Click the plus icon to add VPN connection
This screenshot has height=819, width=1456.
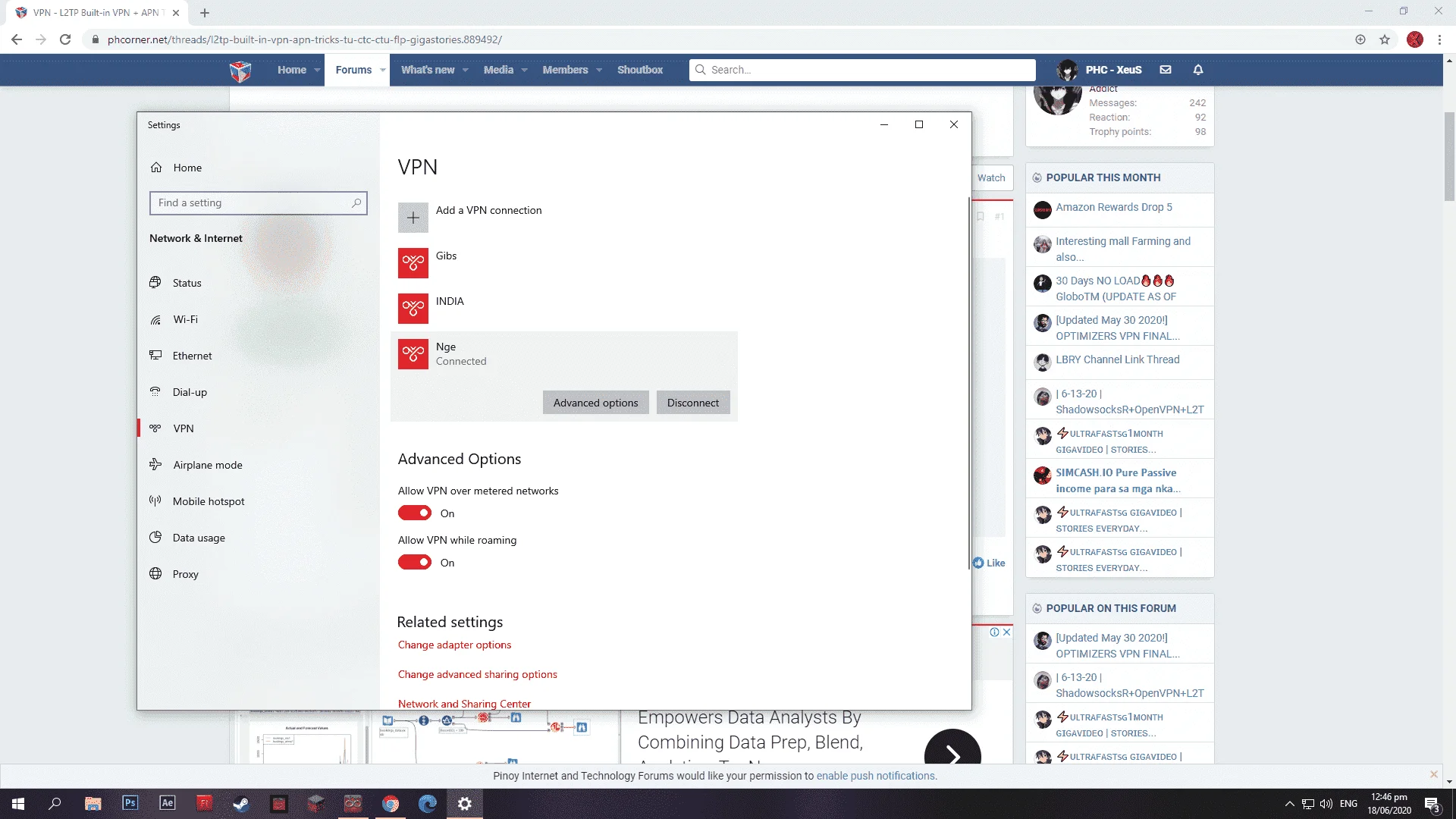(x=413, y=218)
